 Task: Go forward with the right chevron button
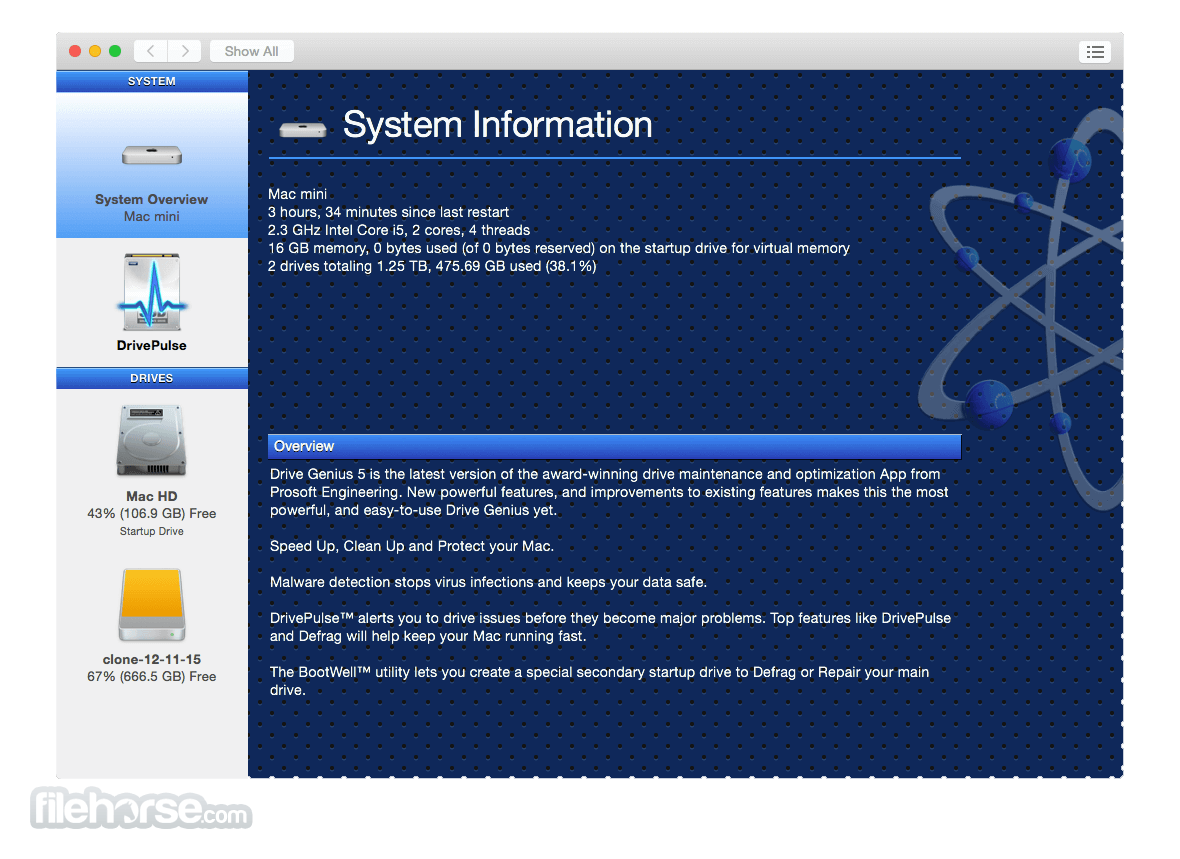tap(184, 51)
